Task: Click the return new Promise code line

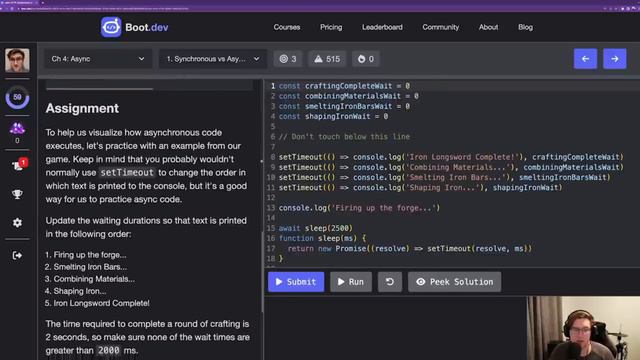Action: pos(409,249)
